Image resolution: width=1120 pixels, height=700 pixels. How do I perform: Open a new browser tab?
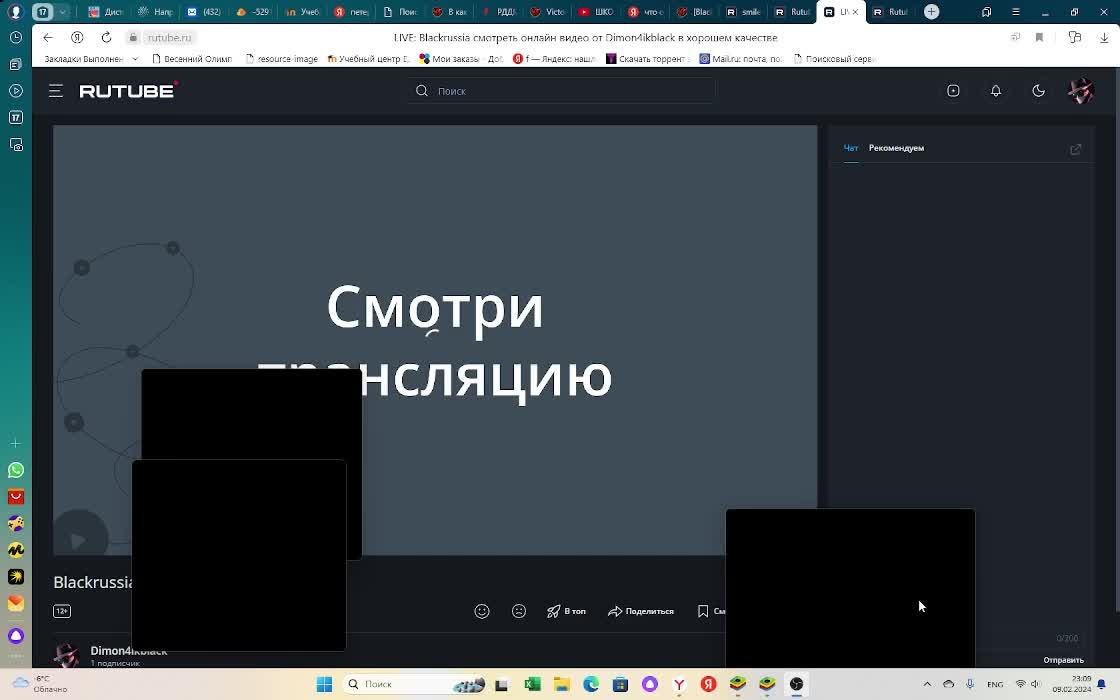coord(931,11)
